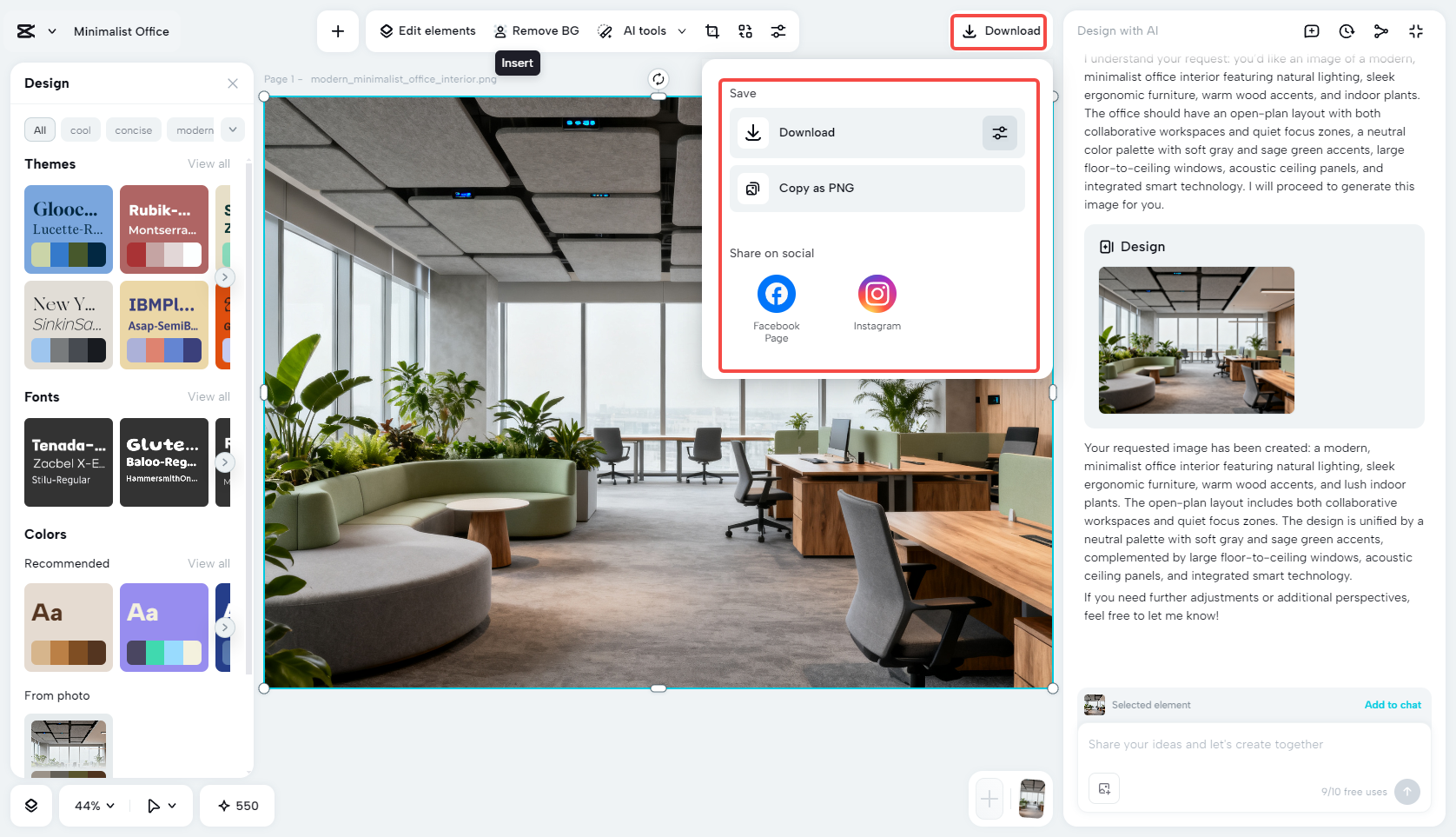1456x837 pixels.
Task: Select the Remove BG tool
Action: pyautogui.click(x=536, y=30)
